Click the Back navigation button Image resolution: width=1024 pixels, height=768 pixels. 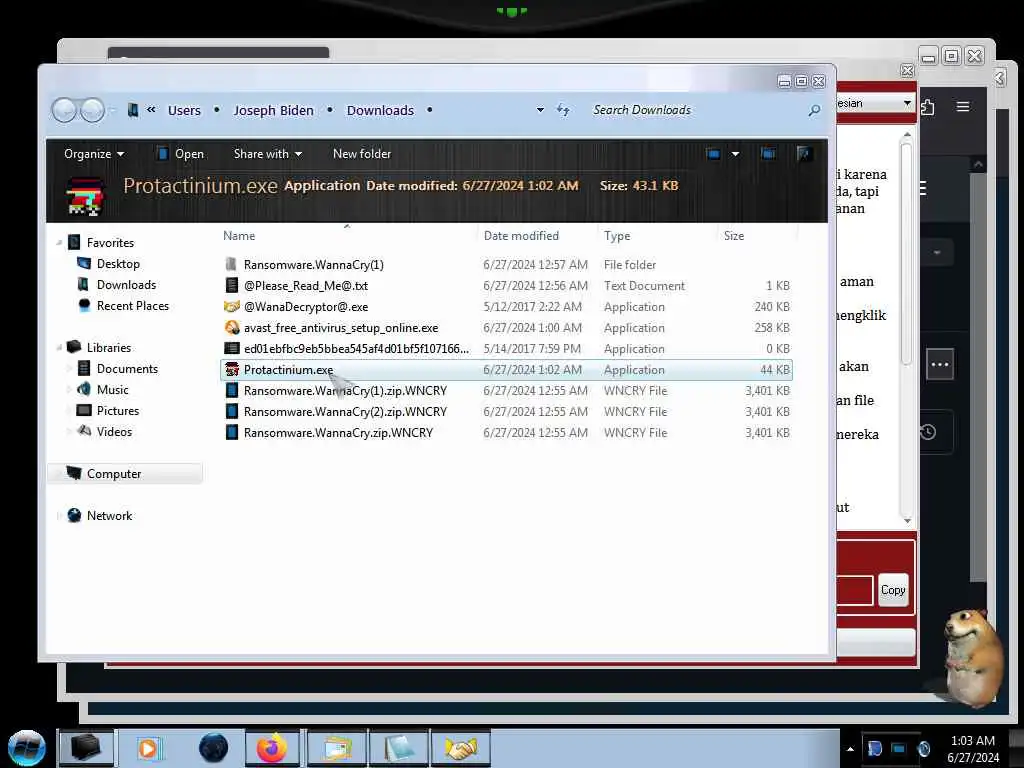(x=65, y=110)
